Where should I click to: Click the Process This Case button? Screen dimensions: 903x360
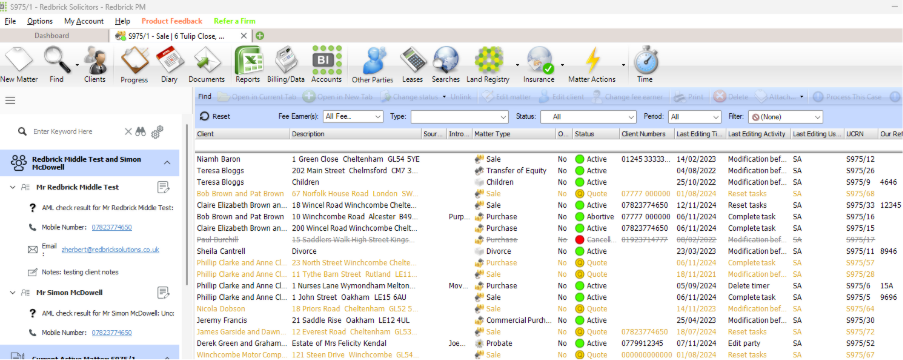point(848,97)
